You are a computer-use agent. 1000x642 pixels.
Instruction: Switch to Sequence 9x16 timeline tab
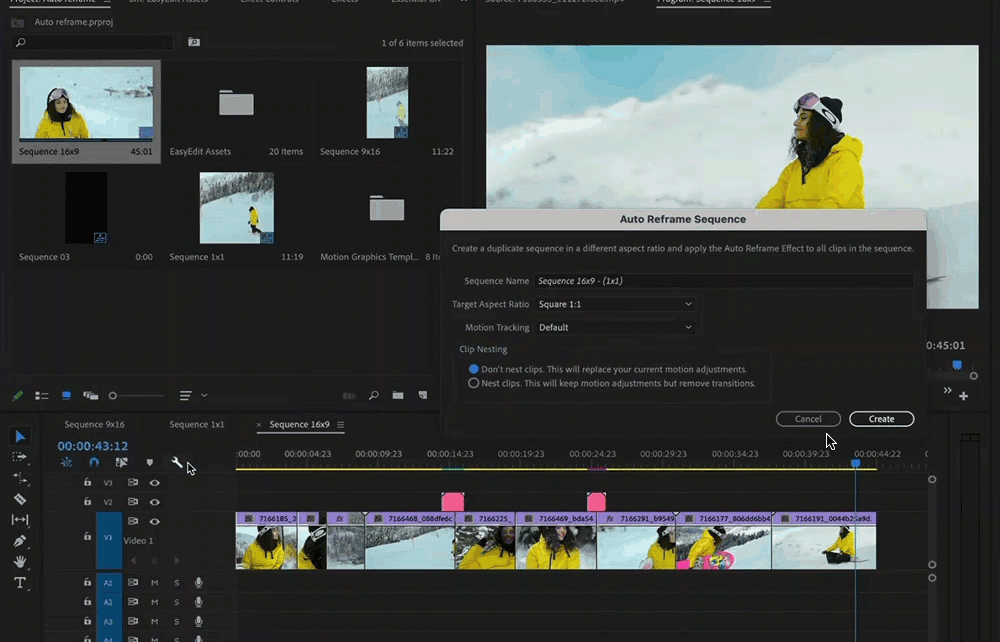click(94, 425)
